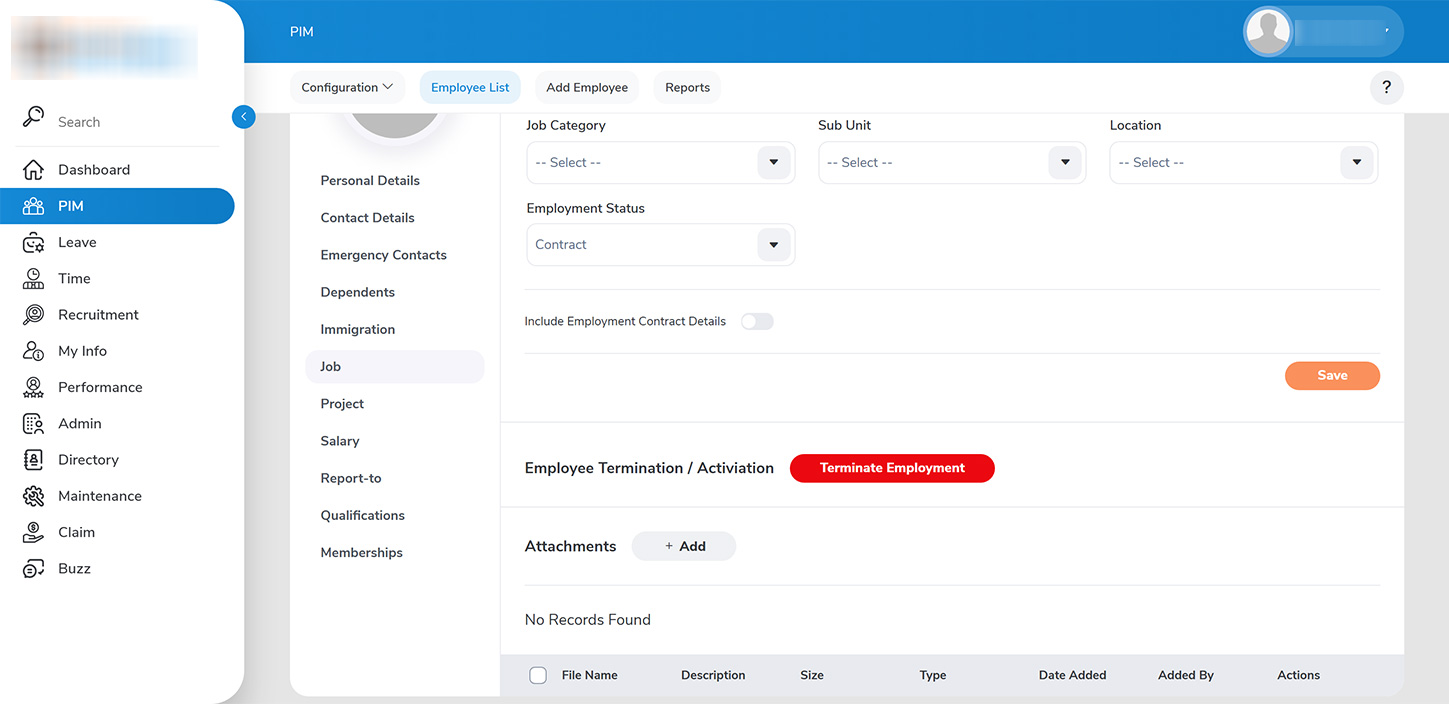Open the Leave module icon
1449x704 pixels.
(34, 243)
